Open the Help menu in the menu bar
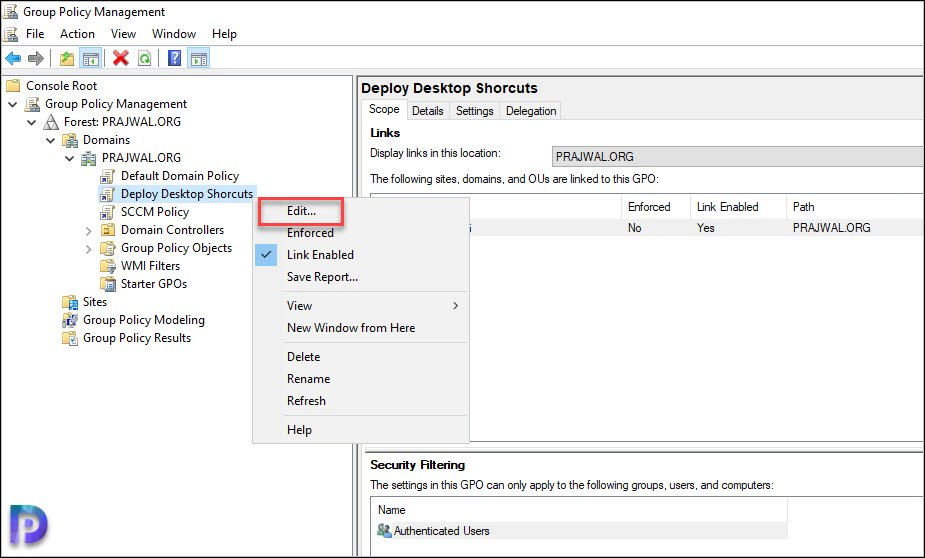Image resolution: width=925 pixels, height=558 pixels. [x=224, y=34]
